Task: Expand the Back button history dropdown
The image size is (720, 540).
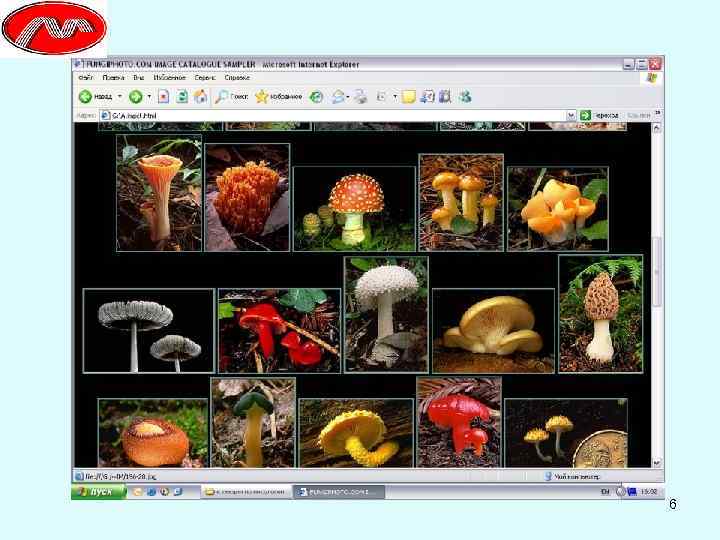Action: click(119, 97)
